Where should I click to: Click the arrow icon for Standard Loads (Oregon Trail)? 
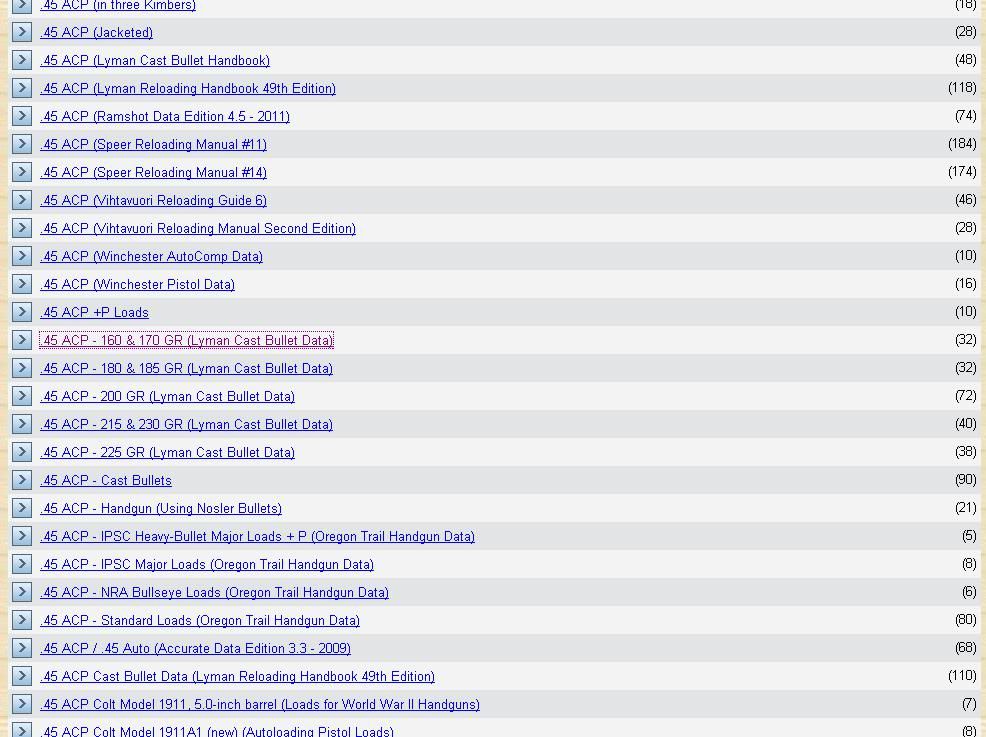(x=21, y=619)
